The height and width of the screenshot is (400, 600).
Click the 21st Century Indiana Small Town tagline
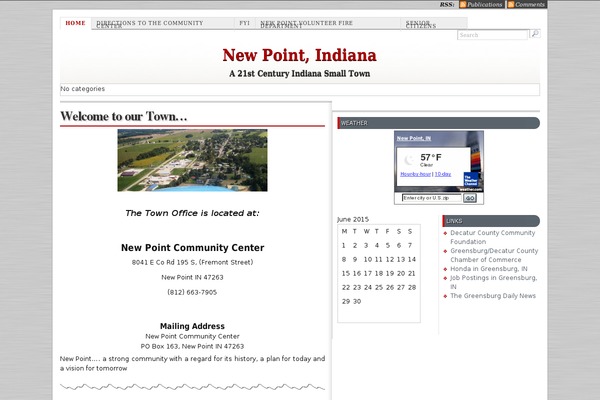(x=300, y=73)
